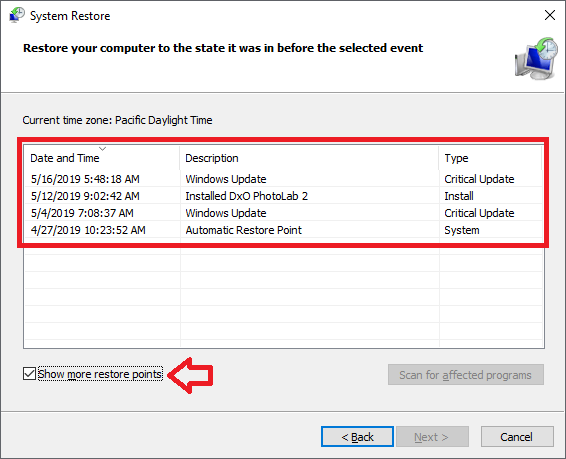Image resolution: width=566 pixels, height=459 pixels.
Task: Click the System Restore title bar icon
Action: click(x=17, y=15)
